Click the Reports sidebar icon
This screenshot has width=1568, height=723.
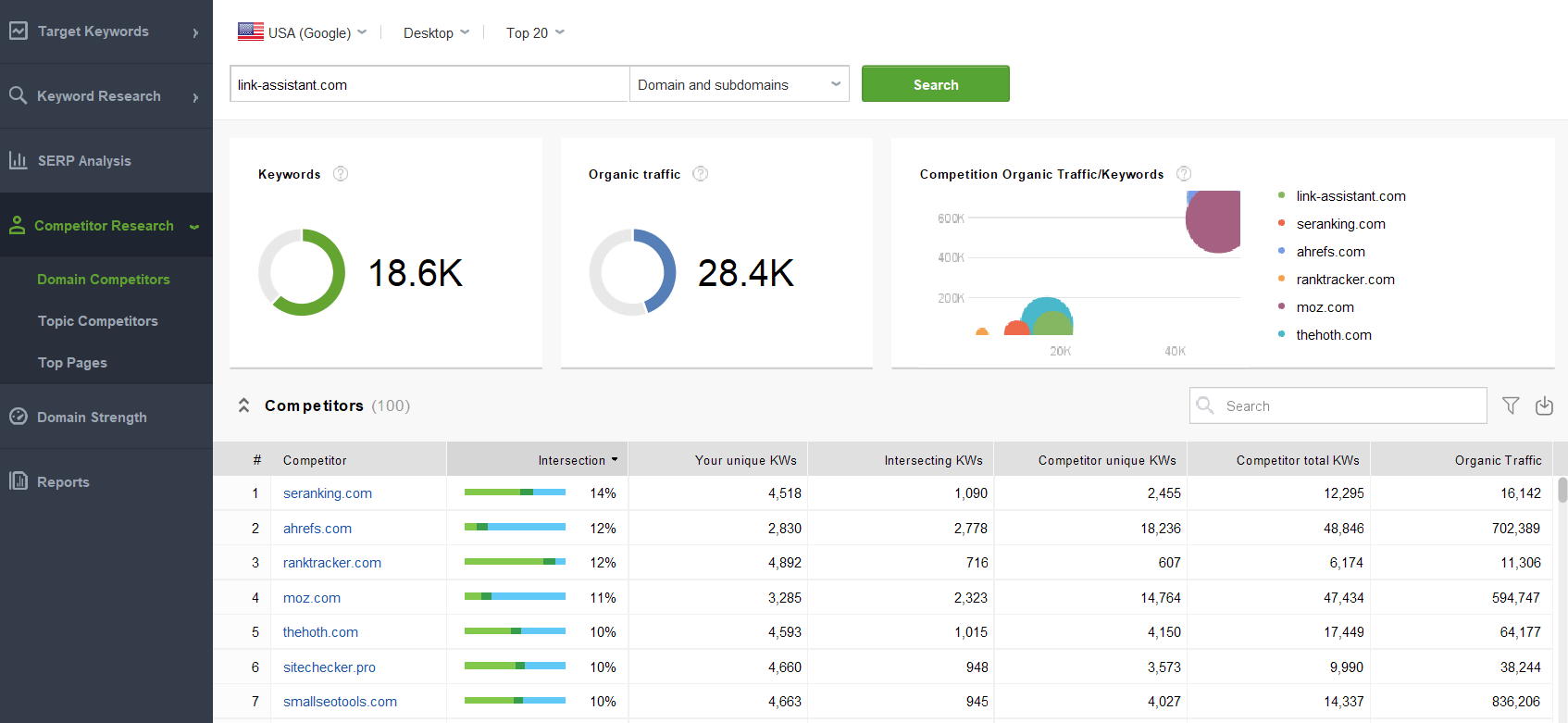[18, 481]
